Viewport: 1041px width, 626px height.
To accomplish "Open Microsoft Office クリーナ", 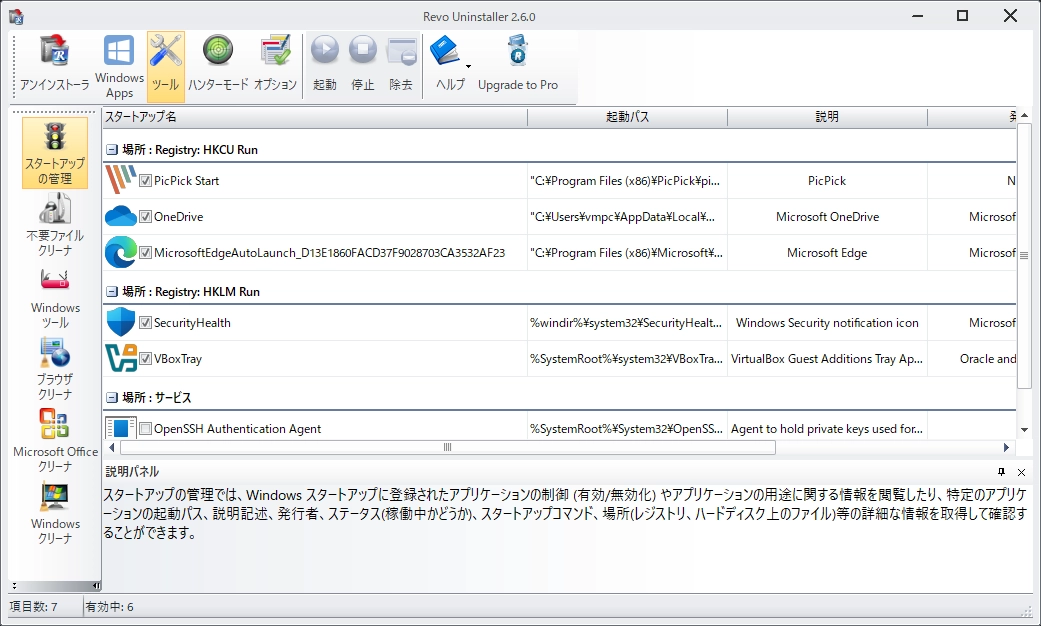I will (x=55, y=441).
